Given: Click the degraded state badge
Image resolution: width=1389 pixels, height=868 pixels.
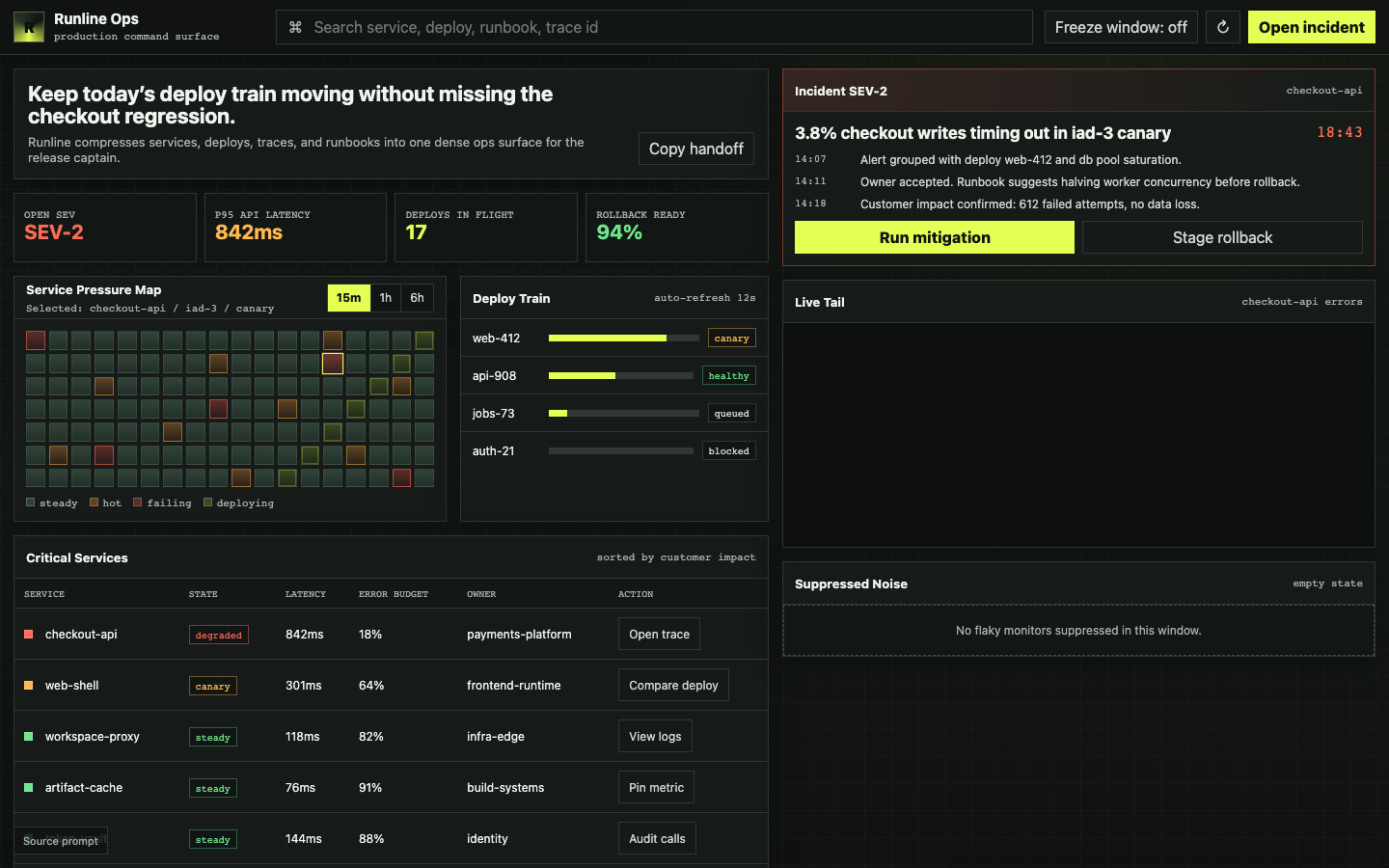Looking at the screenshot, I should click(219, 635).
